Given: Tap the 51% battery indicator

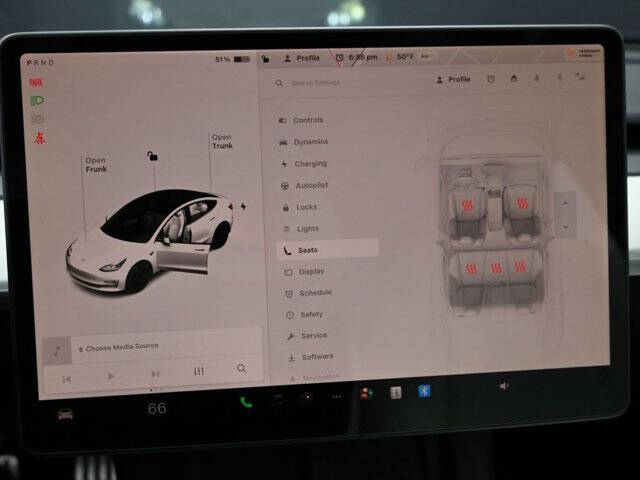Looking at the screenshot, I should point(233,60).
